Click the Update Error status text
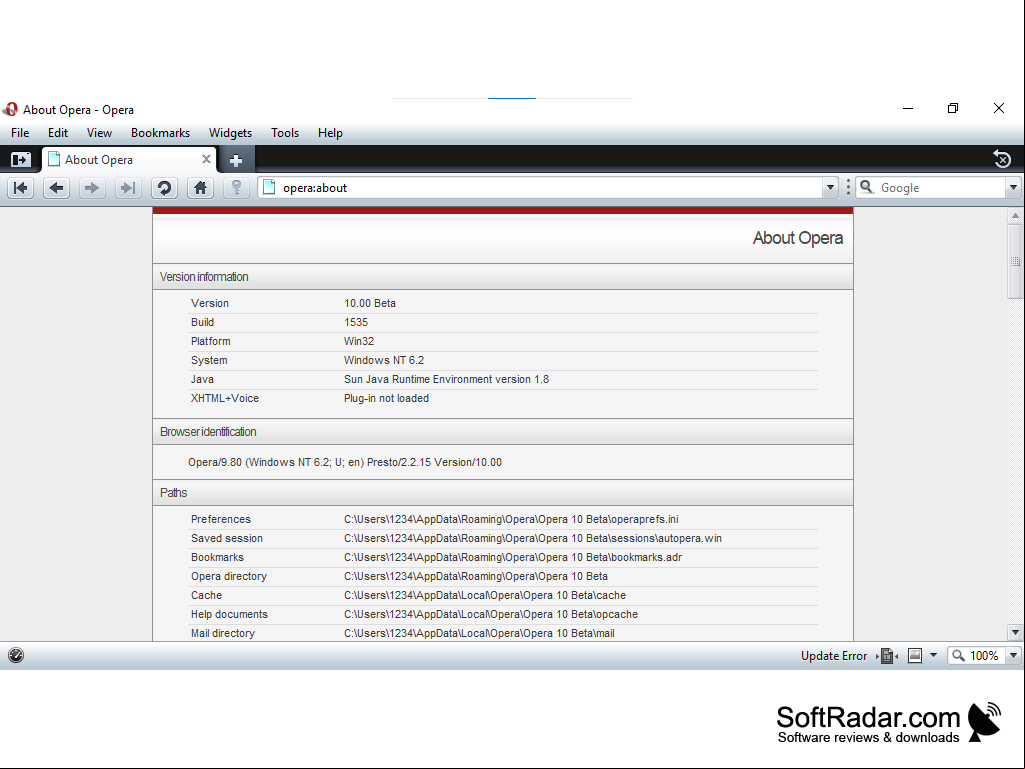The image size is (1025, 769). (x=833, y=656)
